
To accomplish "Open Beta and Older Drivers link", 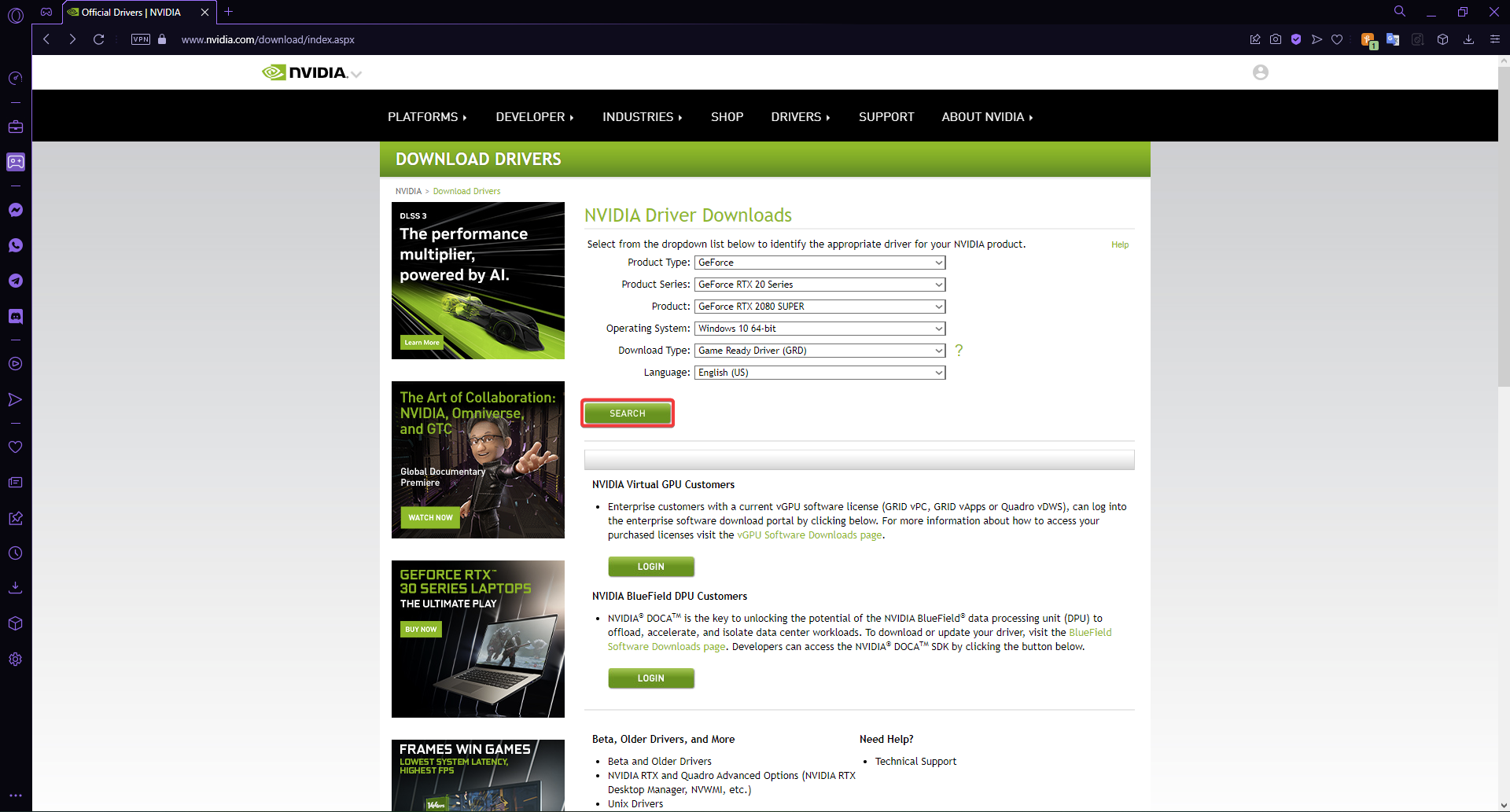I will pyautogui.click(x=660, y=762).
